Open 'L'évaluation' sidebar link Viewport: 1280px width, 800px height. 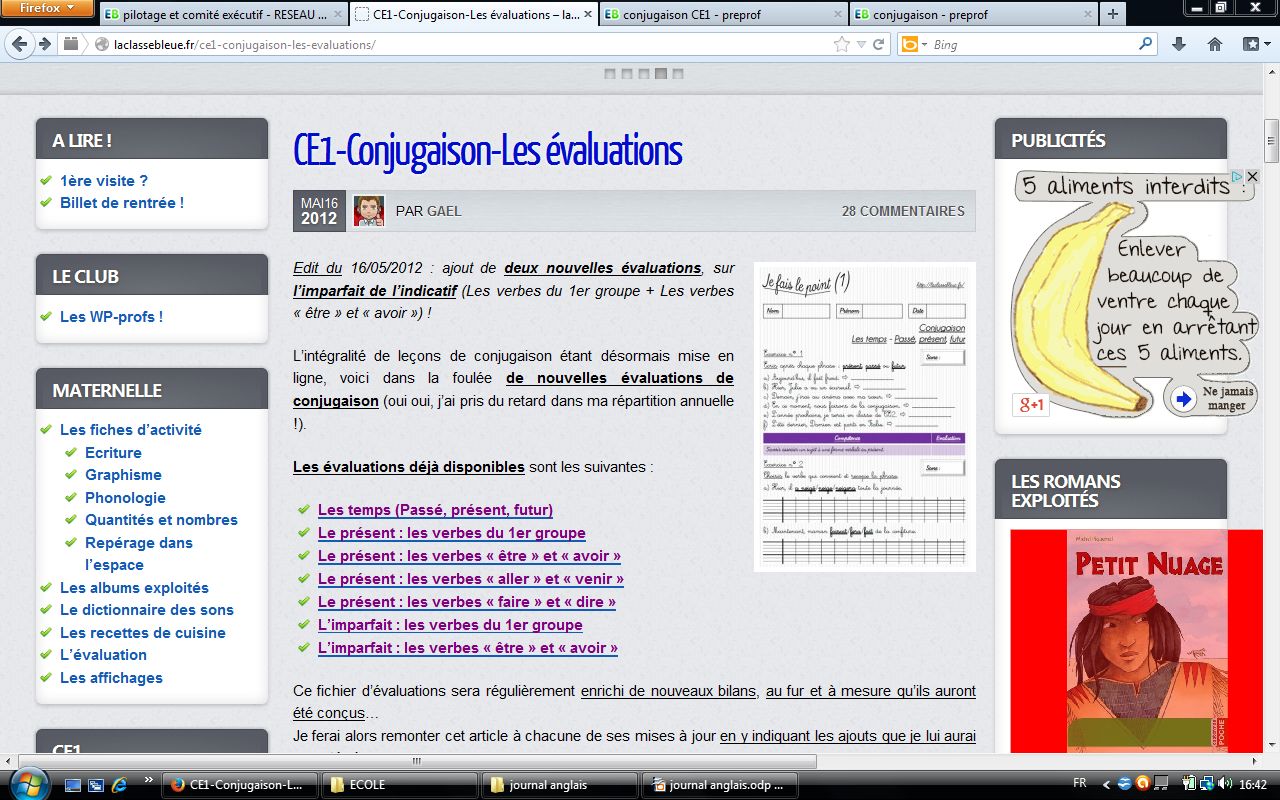pyautogui.click(x=103, y=655)
